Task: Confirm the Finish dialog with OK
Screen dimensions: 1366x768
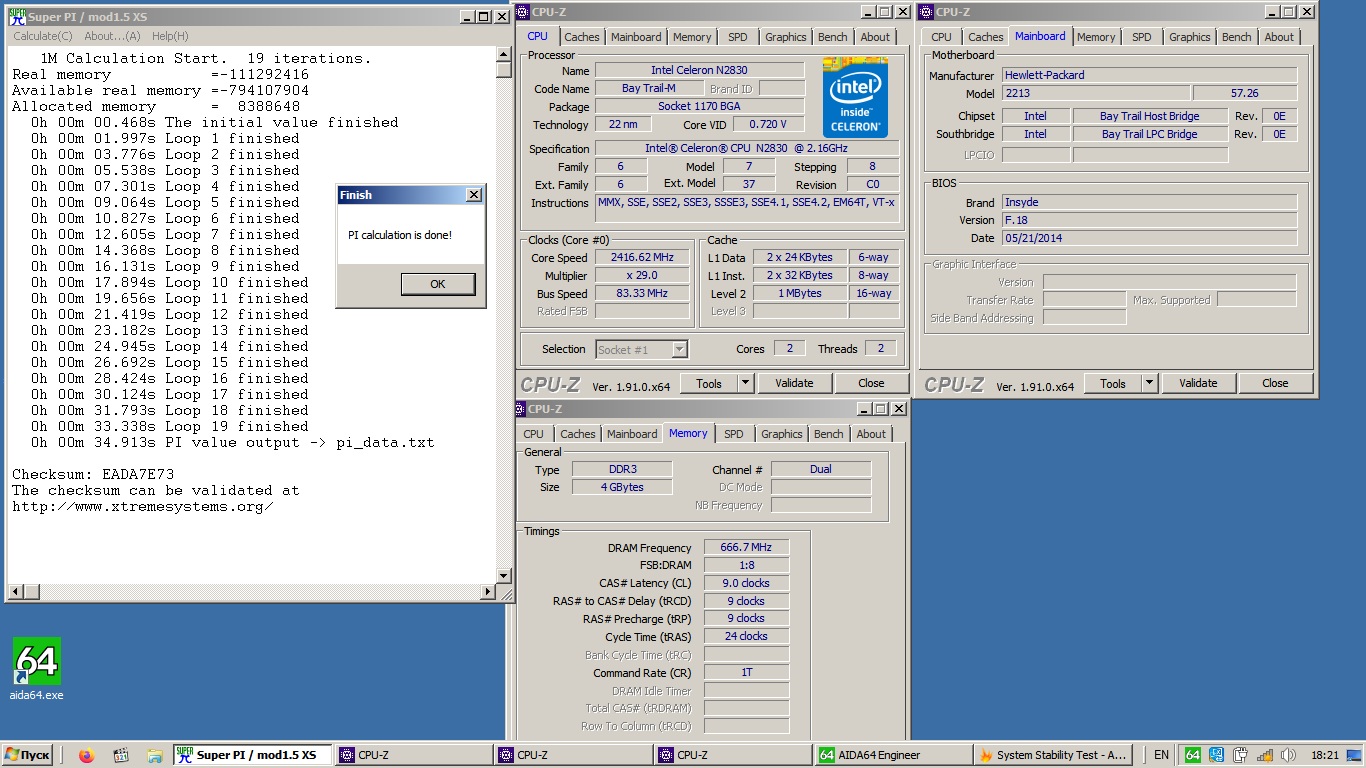Action: click(438, 284)
